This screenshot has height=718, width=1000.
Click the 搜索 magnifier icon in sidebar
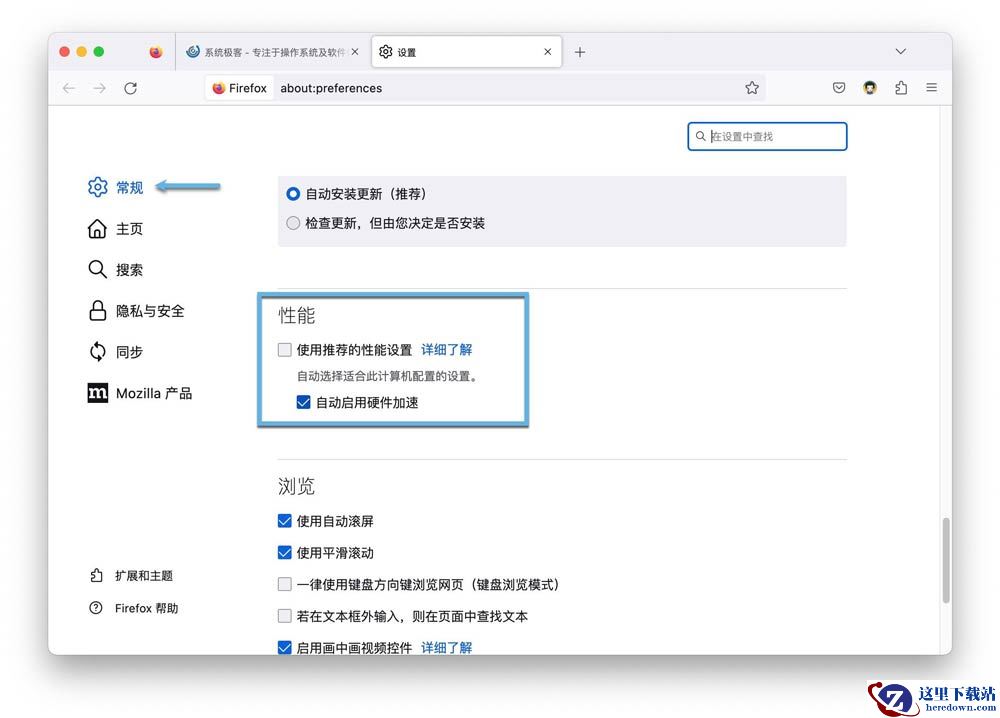coord(97,269)
